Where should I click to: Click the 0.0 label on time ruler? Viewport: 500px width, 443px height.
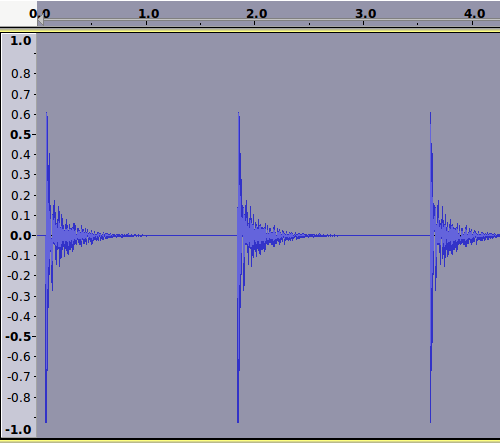click(x=40, y=14)
